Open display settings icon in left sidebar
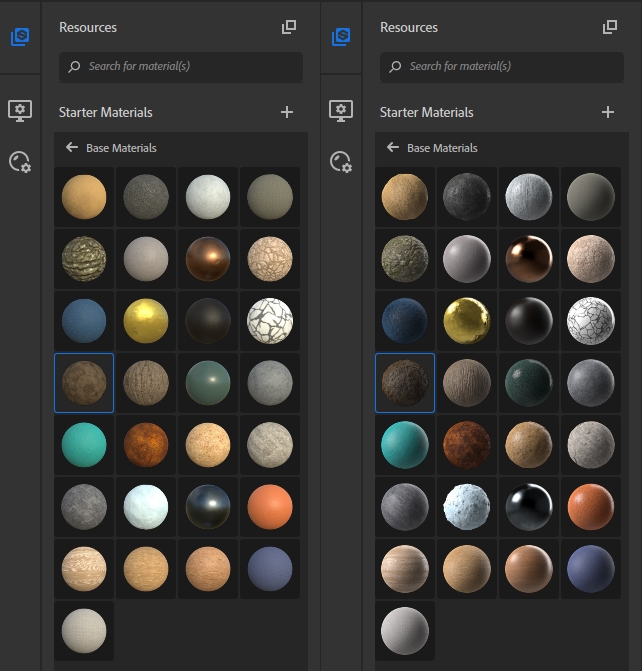Screen dimensions: 642x671 pos(20,110)
